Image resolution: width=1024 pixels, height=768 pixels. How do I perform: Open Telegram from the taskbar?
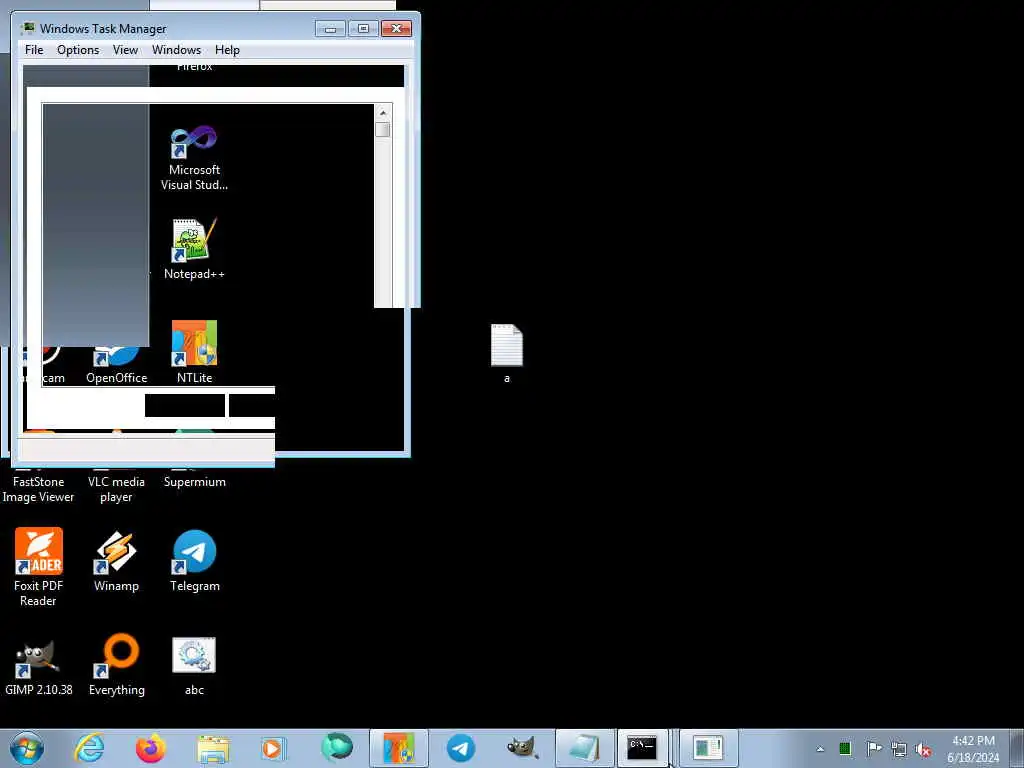[460, 748]
